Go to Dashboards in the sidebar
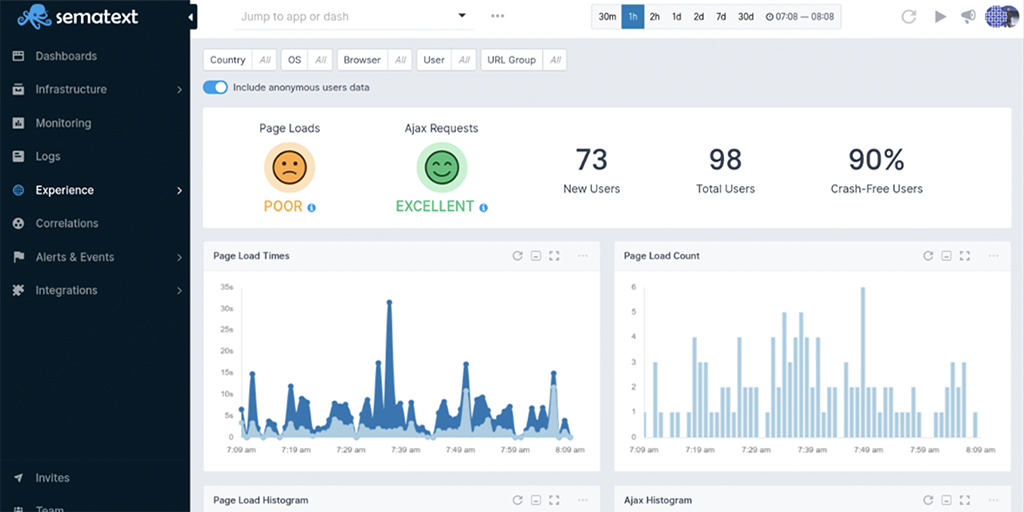The image size is (1024, 512). [66, 56]
